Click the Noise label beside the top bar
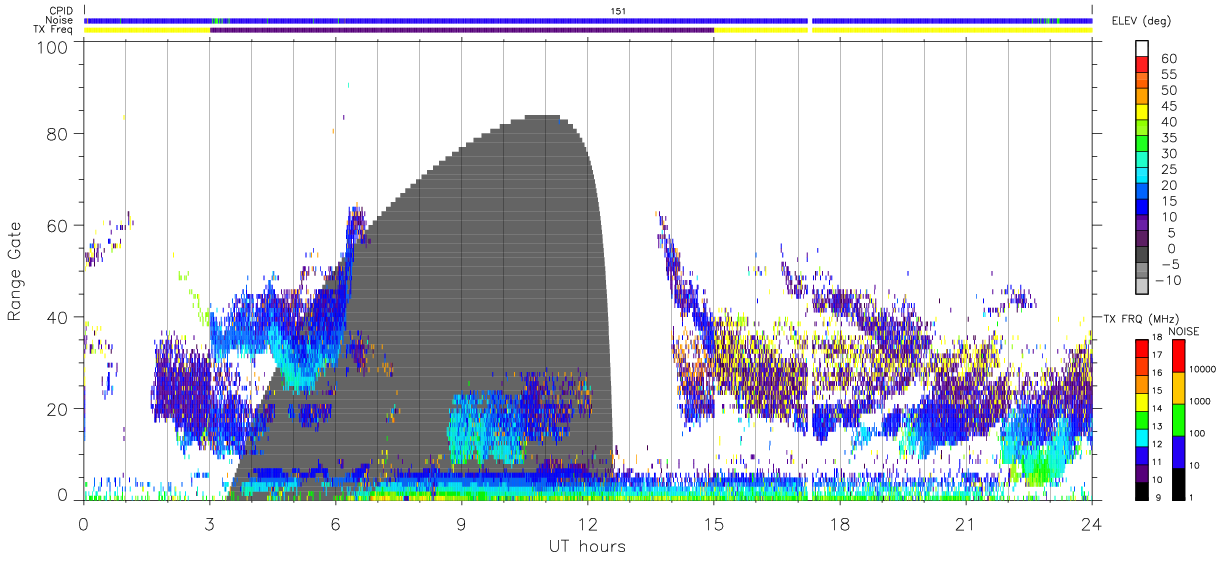 [61, 20]
